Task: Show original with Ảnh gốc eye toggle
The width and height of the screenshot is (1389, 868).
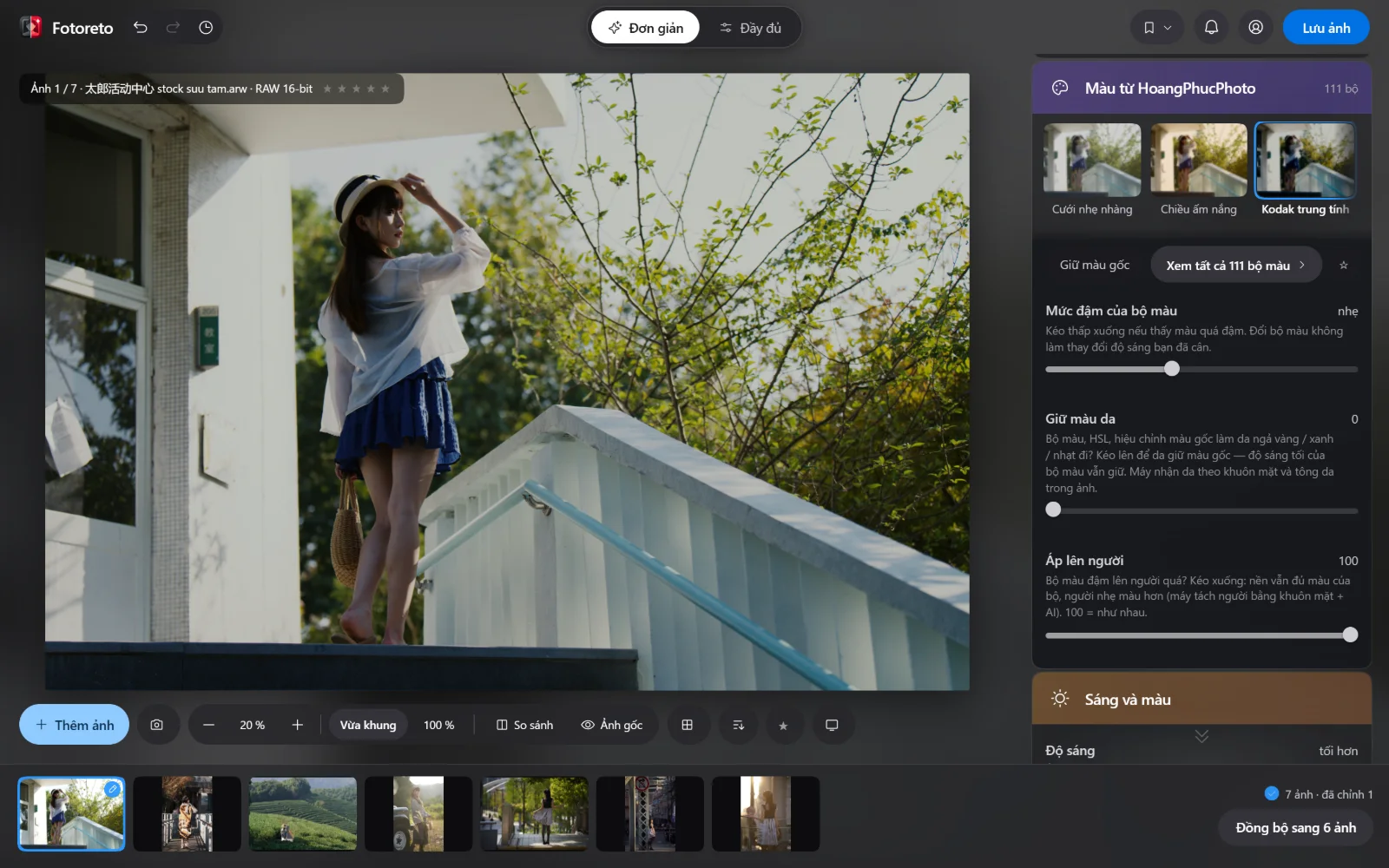Action: [612, 725]
